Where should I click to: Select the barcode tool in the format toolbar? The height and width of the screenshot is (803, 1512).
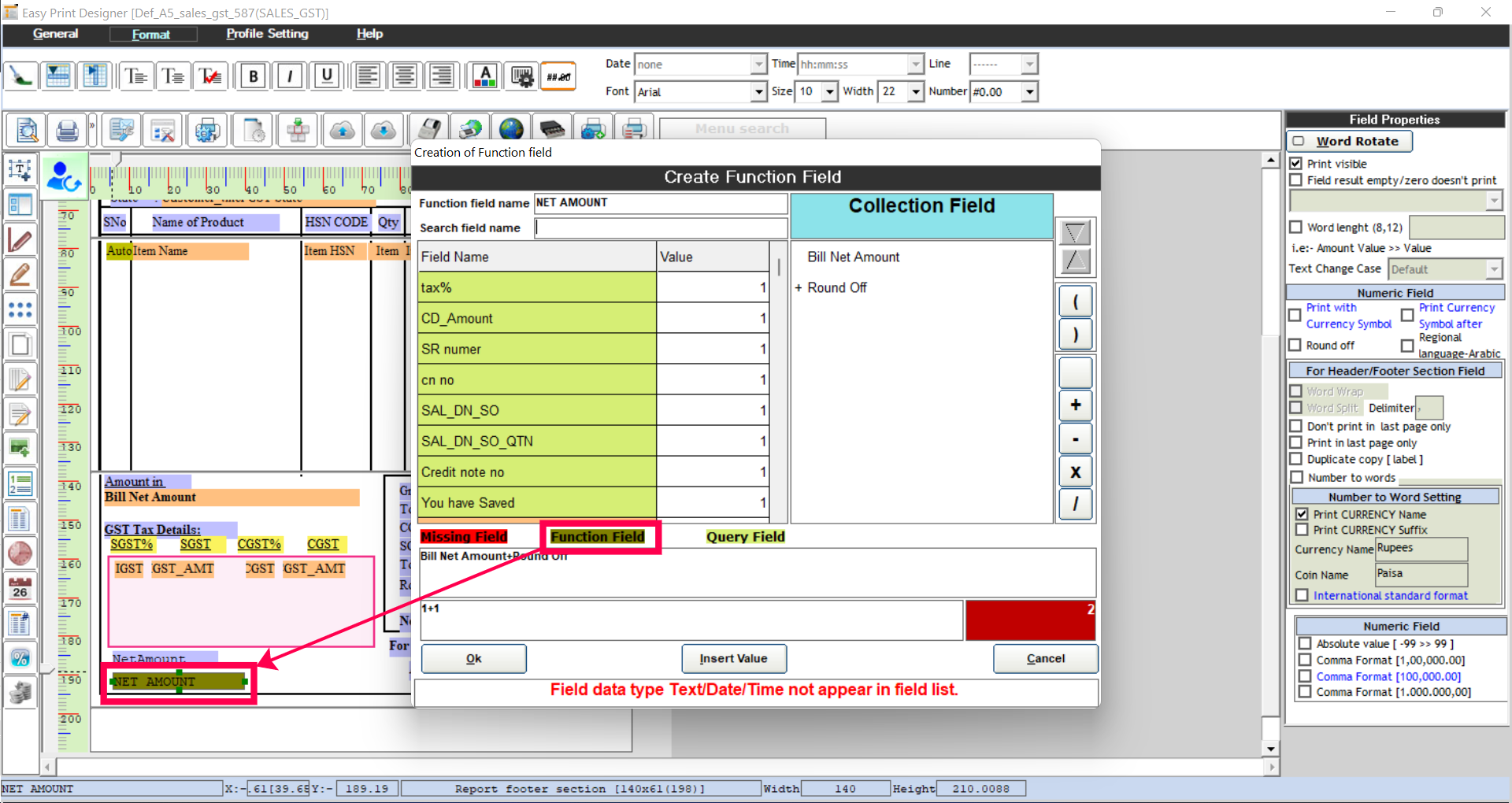pyautogui.click(x=521, y=76)
